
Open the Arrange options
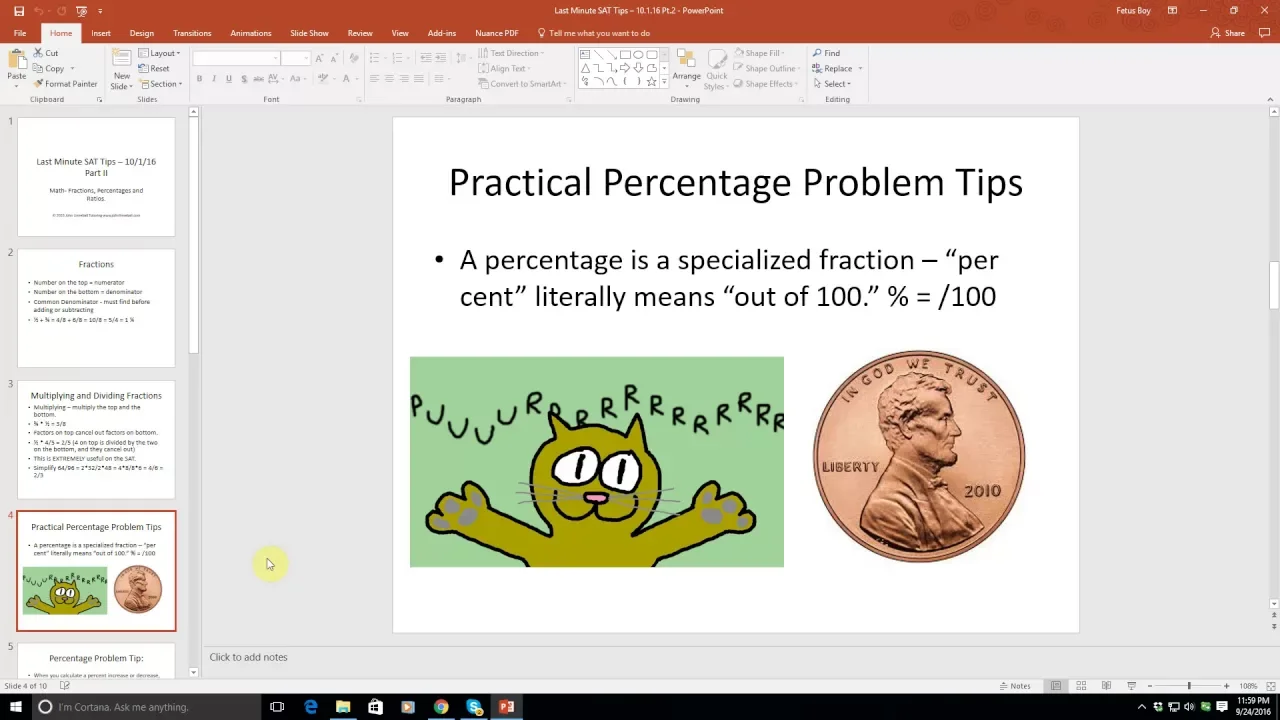(686, 68)
